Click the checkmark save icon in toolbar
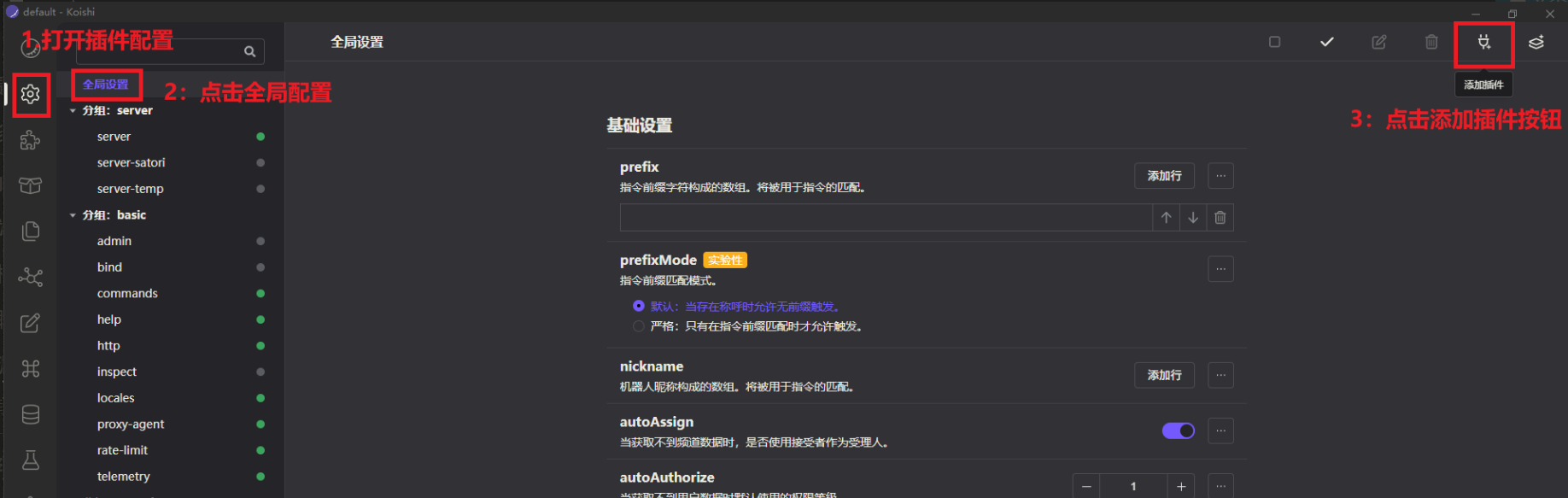The height and width of the screenshot is (498, 1568). tap(1326, 43)
